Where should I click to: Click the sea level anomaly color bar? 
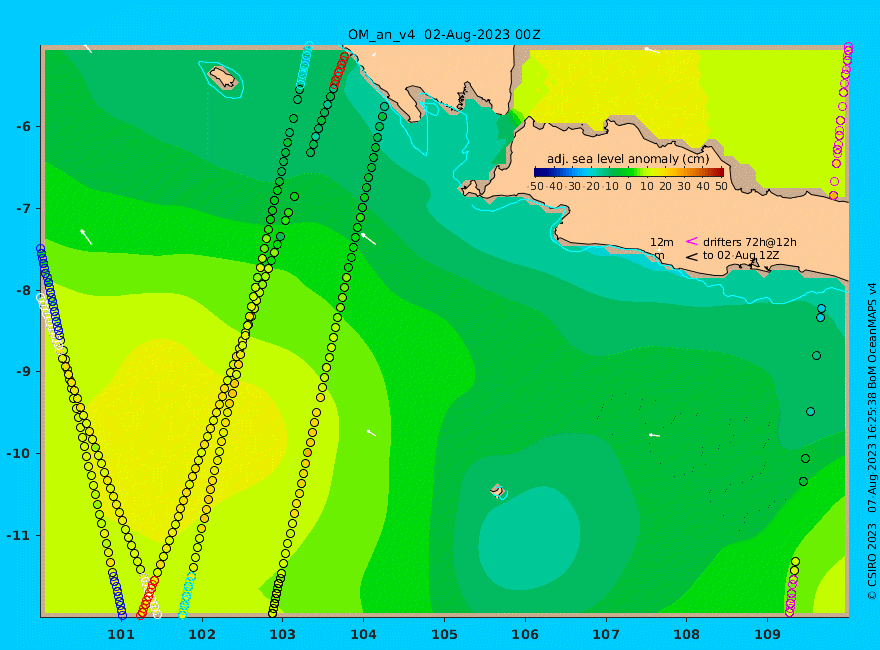629,172
